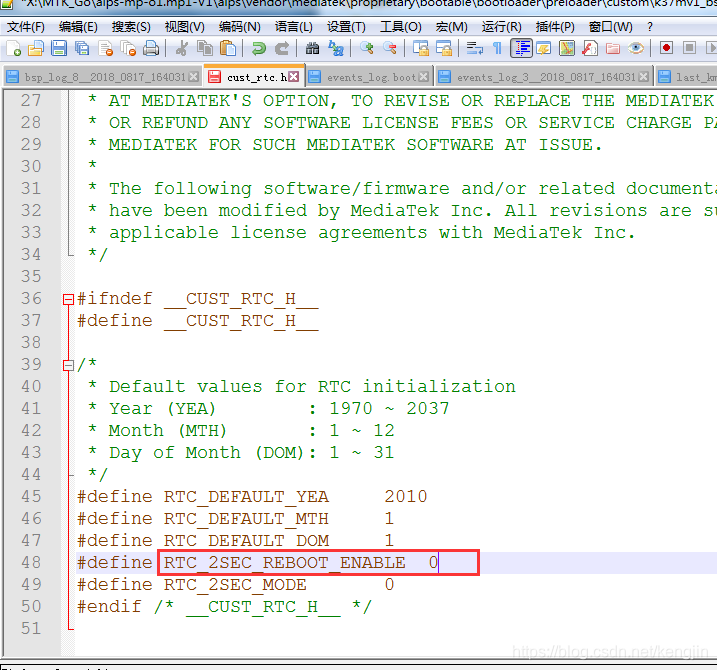Image resolution: width=717 pixels, height=670 pixels.
Task: Stop macro recording with the square icon
Action: pyautogui.click(x=690, y=48)
